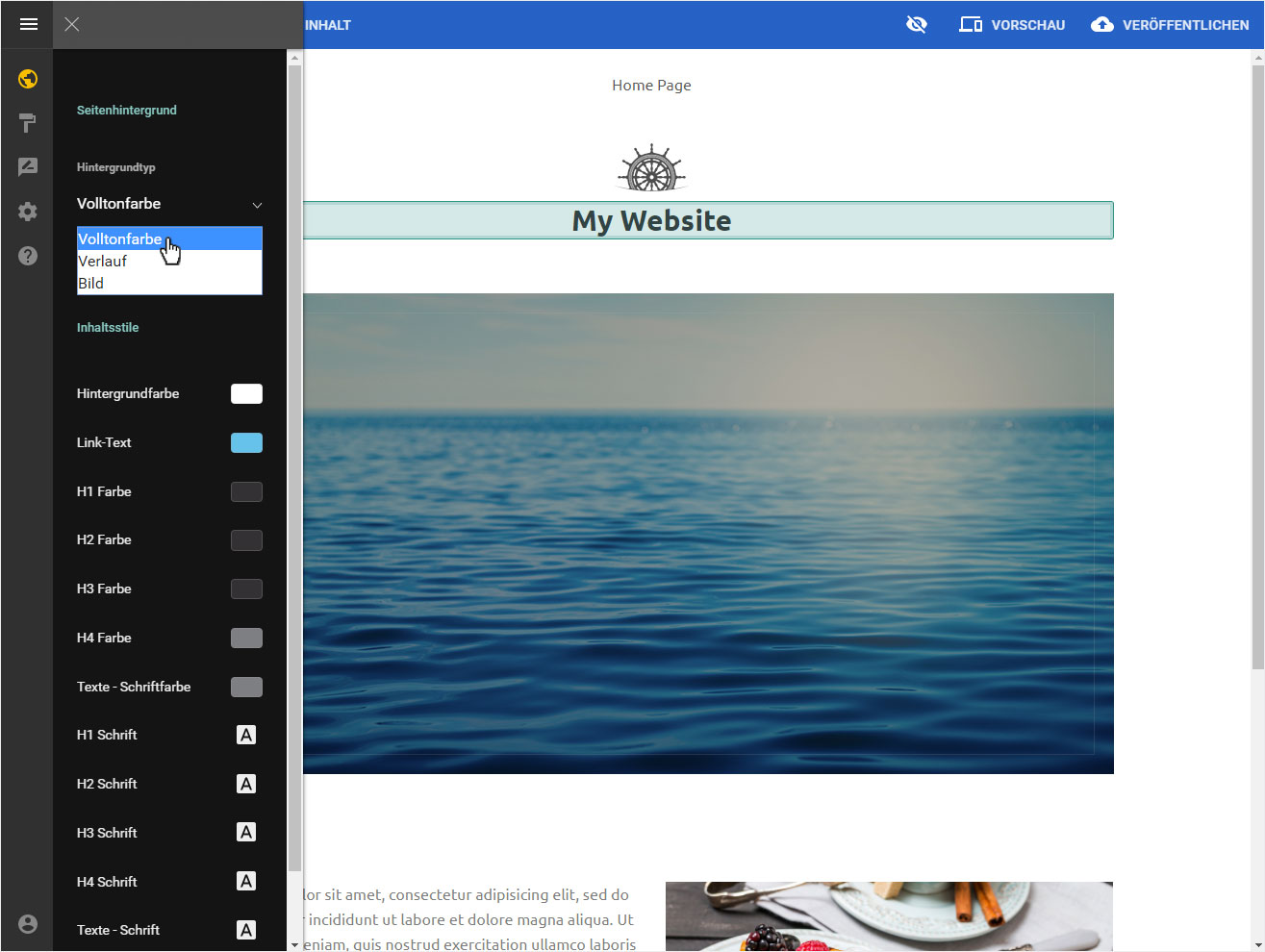Select the ship wheel logo image

652,167
